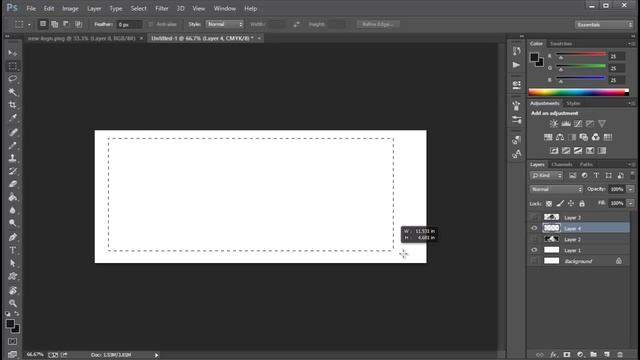
Task: Click Subtract from selection mode icon
Action: 66,24
